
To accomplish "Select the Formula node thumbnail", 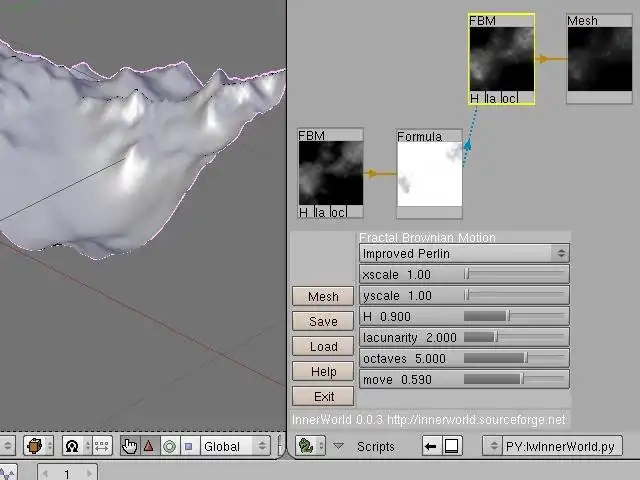I will click(429, 174).
